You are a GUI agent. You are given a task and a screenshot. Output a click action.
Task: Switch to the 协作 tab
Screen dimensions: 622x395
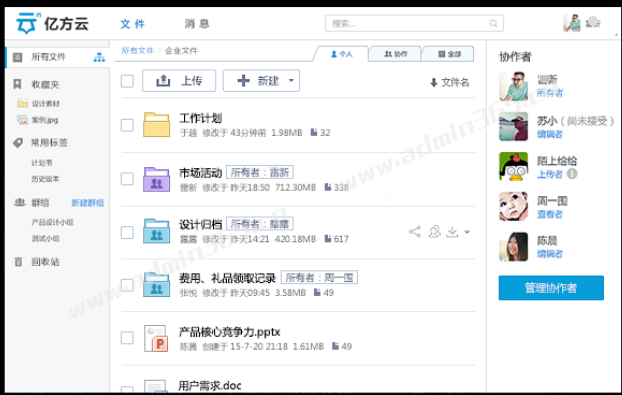click(x=395, y=54)
